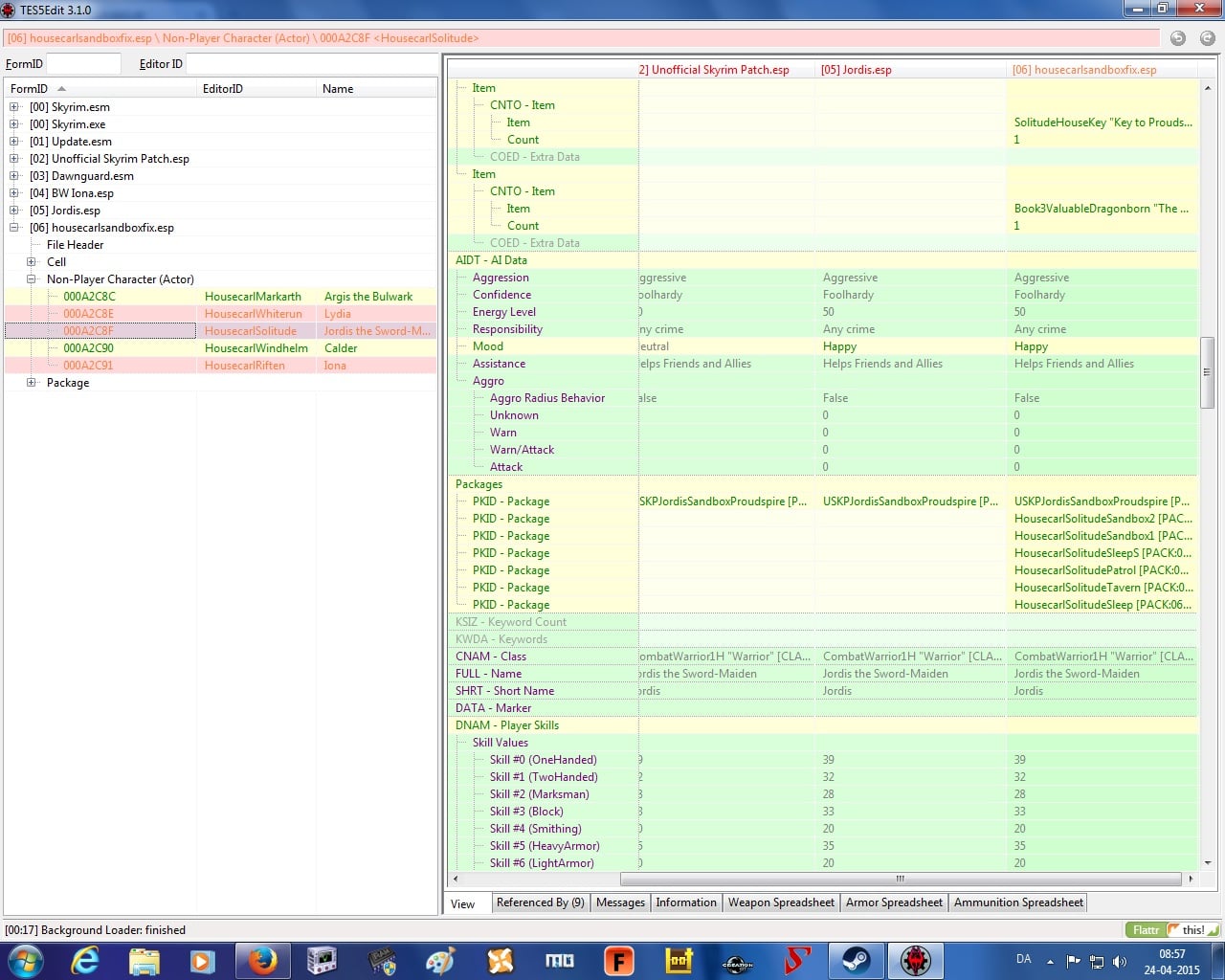
Task: Expand the [00] Skyrim.esm node
Action: coord(14,107)
